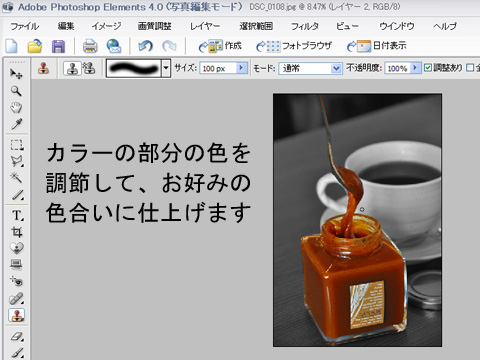This screenshot has height=360, width=480.
Task: Open the ウィンドウ menu
Action: pos(397,26)
